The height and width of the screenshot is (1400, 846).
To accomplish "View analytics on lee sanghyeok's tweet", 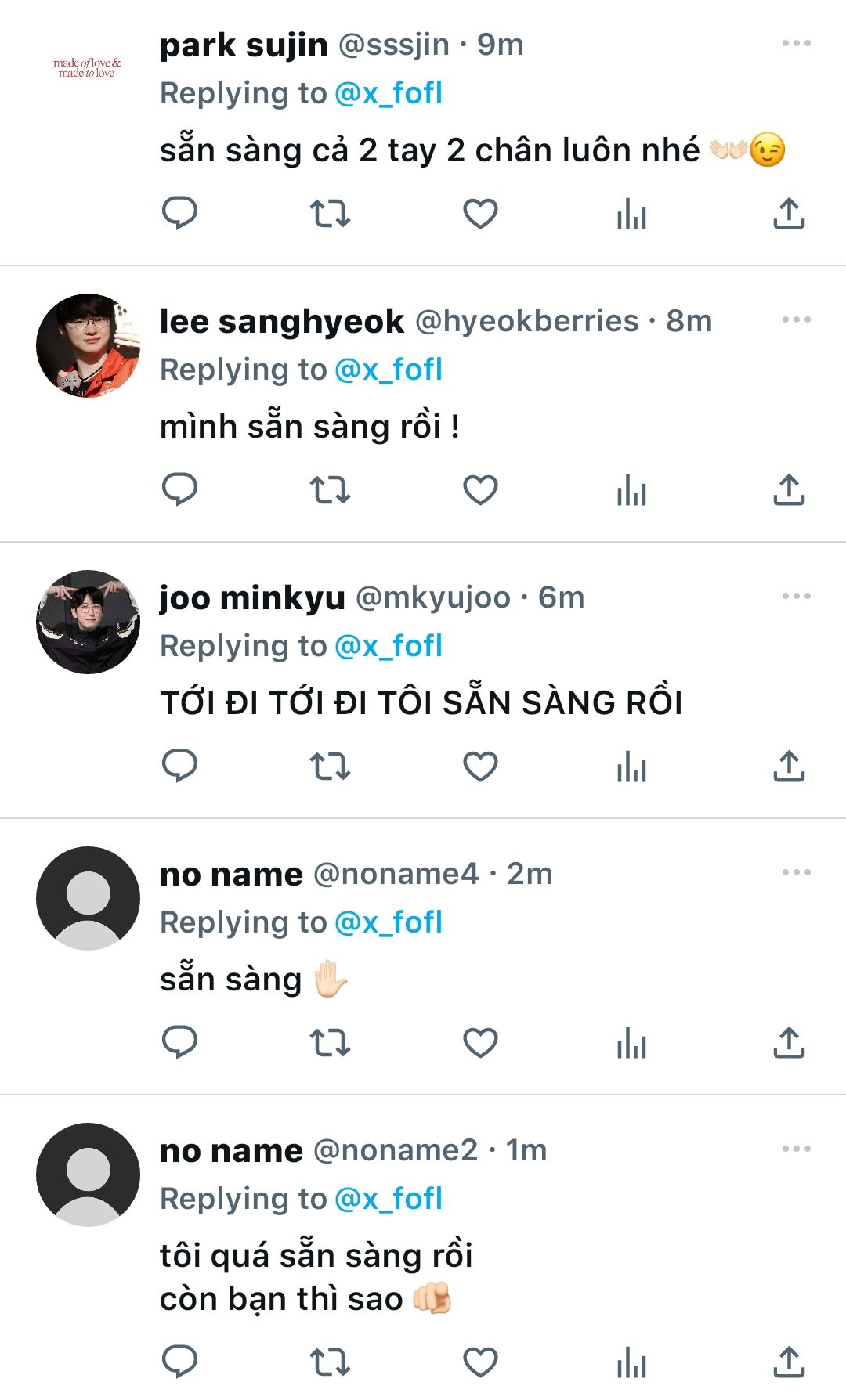I will click(631, 490).
